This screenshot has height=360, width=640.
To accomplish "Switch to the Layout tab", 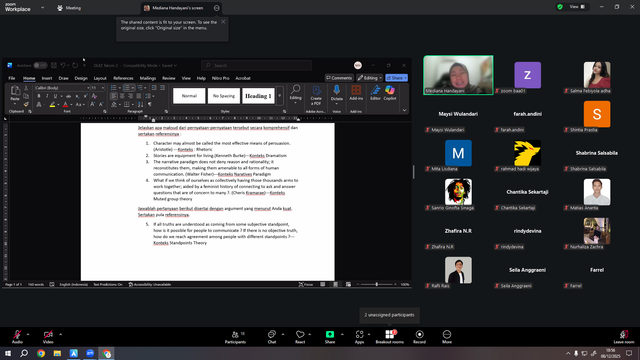I will pyautogui.click(x=100, y=78).
